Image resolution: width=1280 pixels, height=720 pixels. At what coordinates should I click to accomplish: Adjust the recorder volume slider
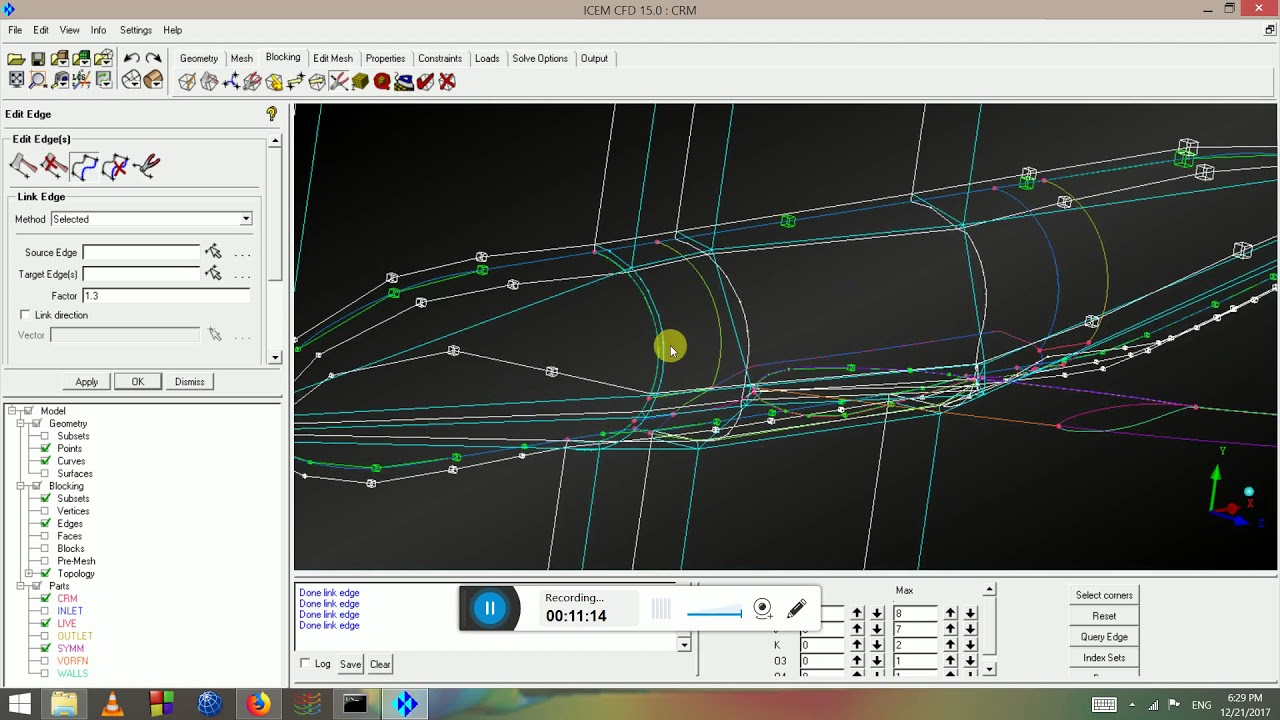tap(714, 612)
